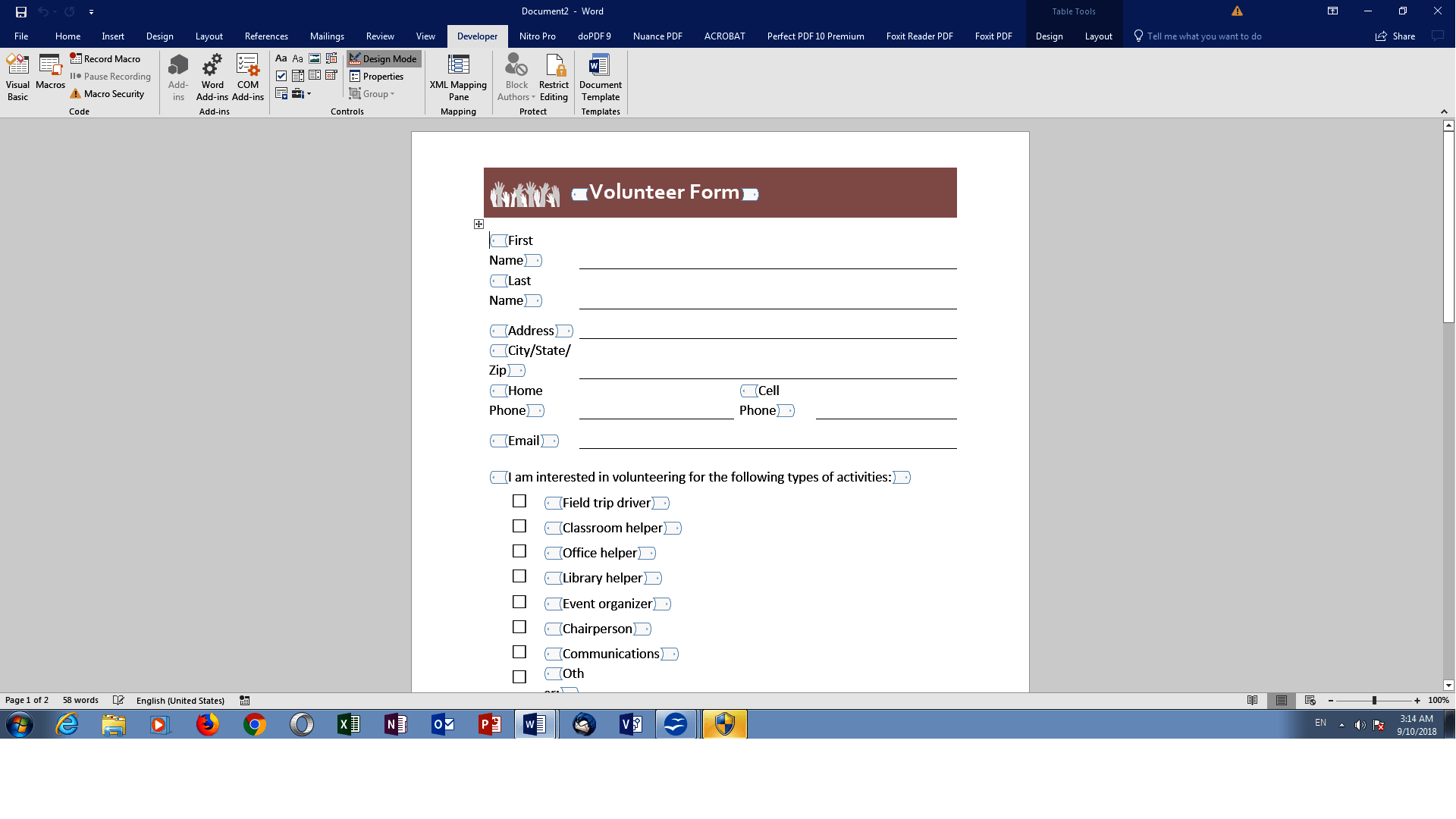Toggle Design Mode off

(384, 58)
